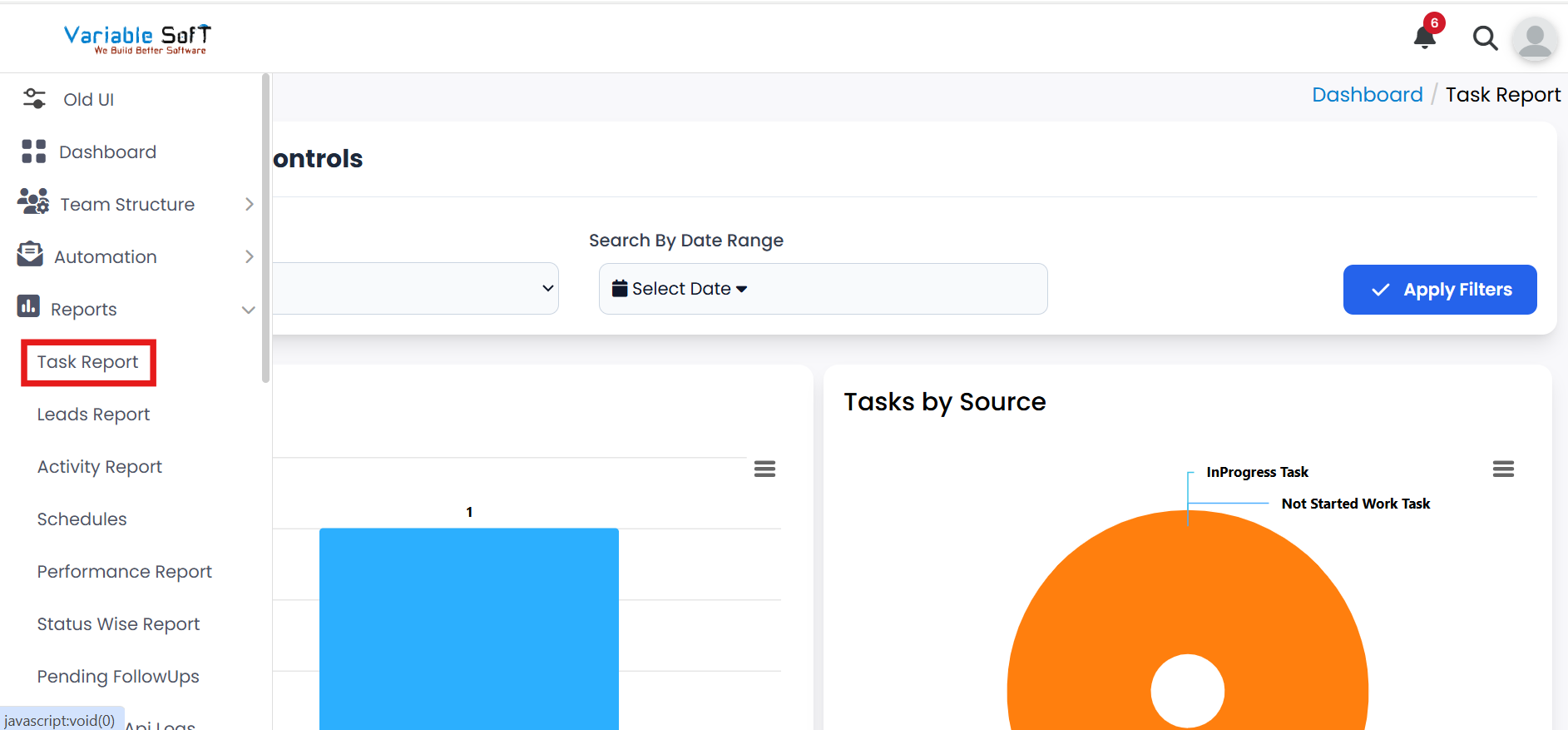
Task: Open Activity Report from the sidebar
Action: point(99,467)
